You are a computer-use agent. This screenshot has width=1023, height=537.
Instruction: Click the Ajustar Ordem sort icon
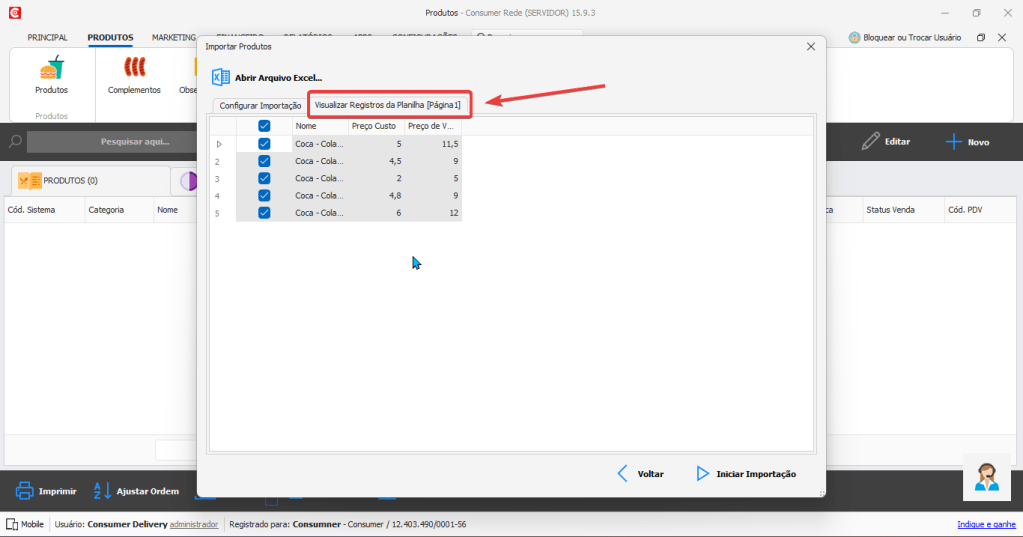point(103,491)
